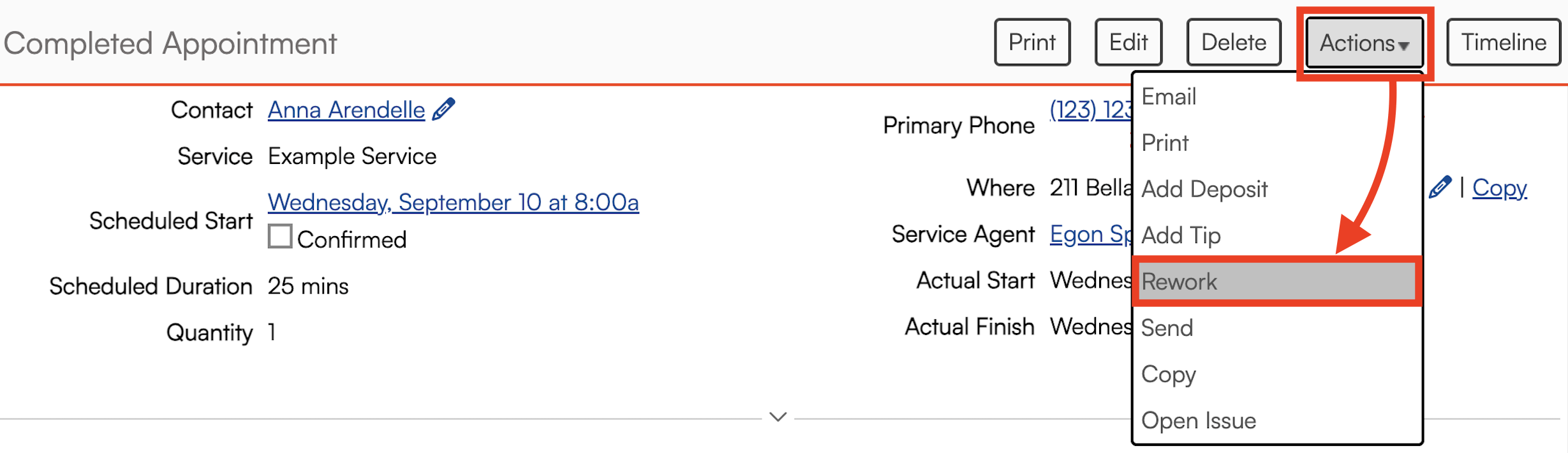Choose Add Tip from the dropdown
This screenshot has height=453, width=1568.
click(x=1181, y=235)
